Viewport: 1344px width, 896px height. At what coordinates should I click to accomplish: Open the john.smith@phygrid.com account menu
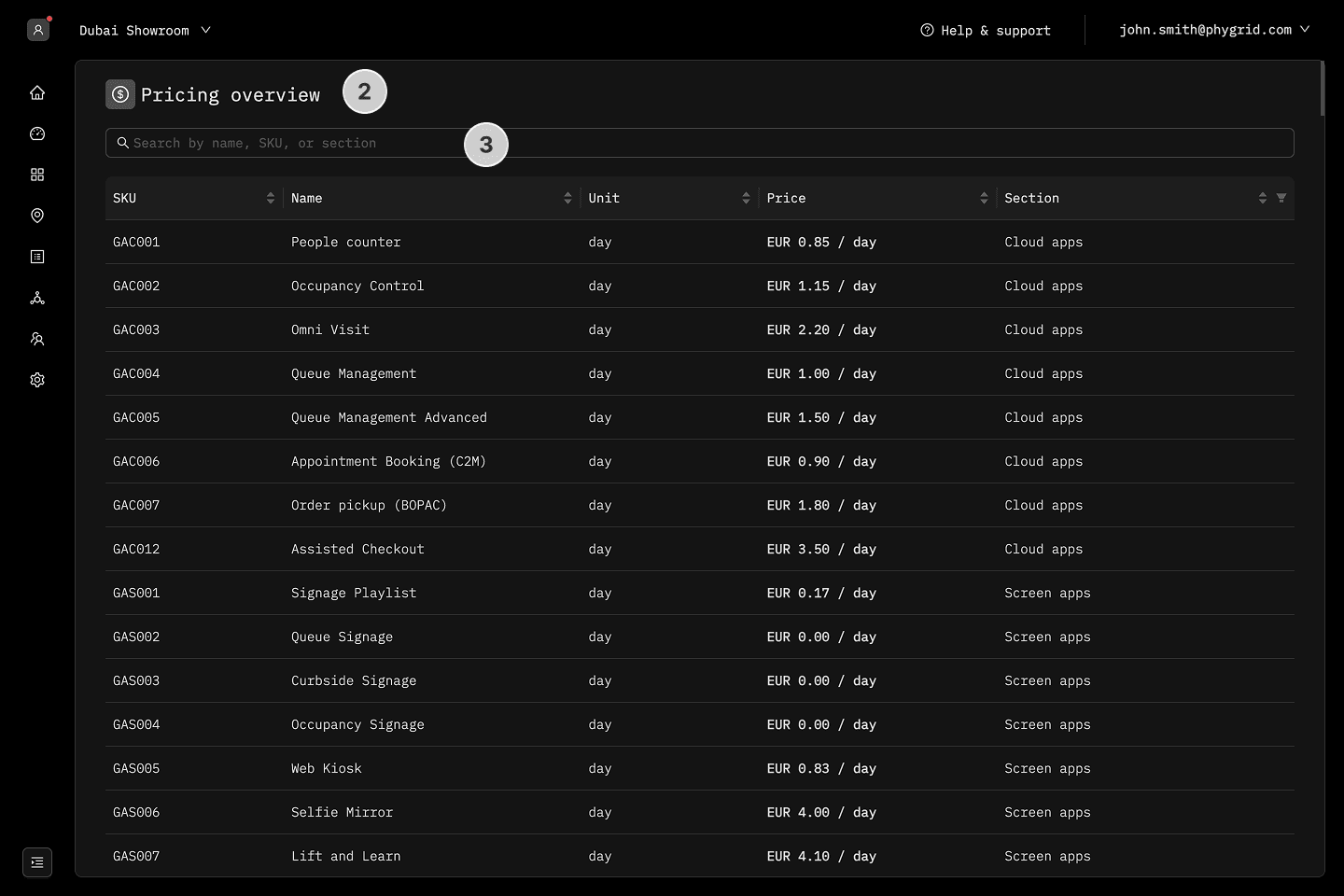tap(1214, 30)
